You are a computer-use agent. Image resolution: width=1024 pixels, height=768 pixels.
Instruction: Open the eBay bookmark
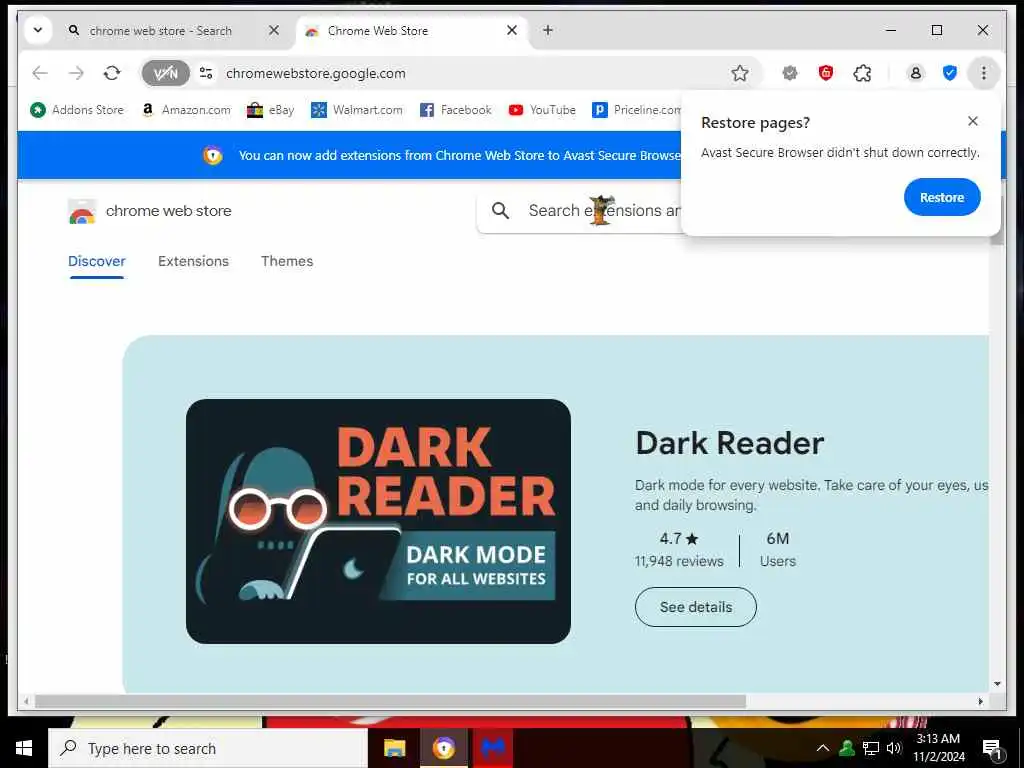270,110
